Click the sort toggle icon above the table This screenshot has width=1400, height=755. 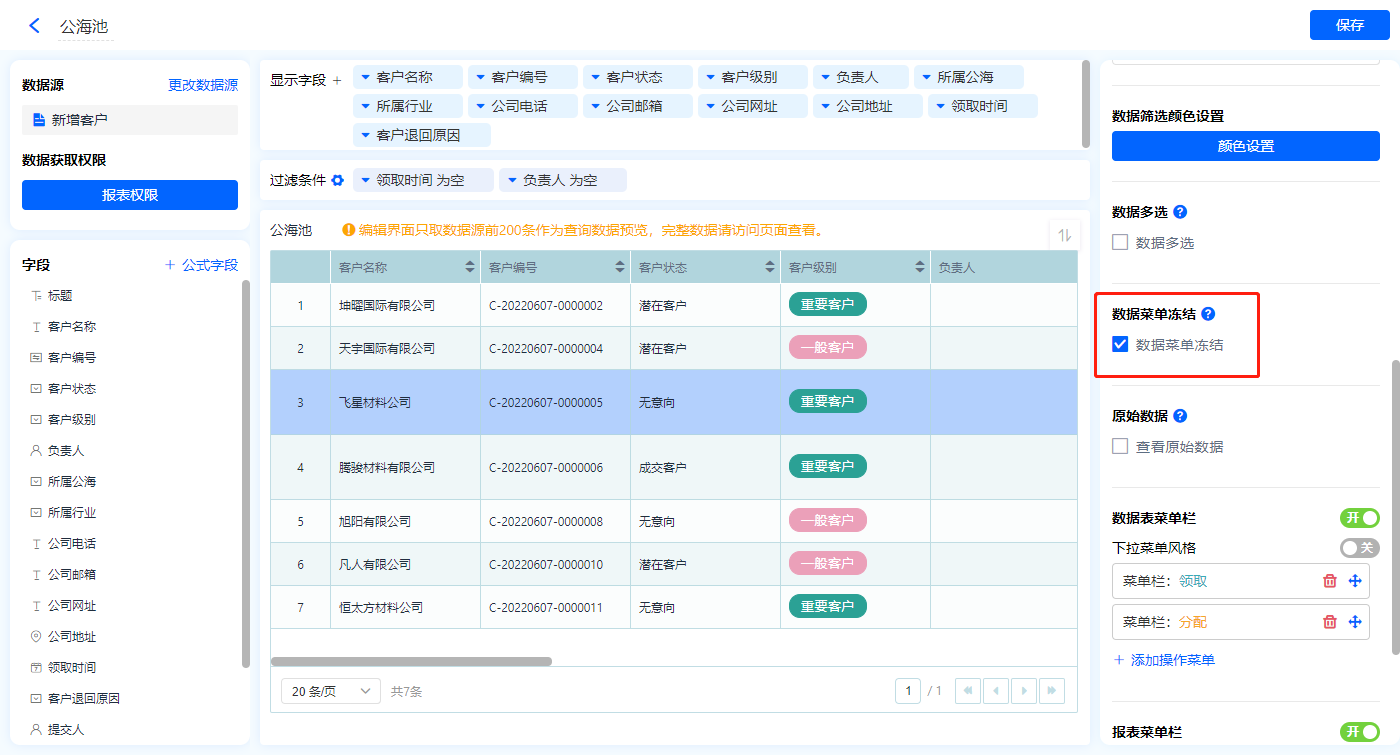[x=1064, y=235]
